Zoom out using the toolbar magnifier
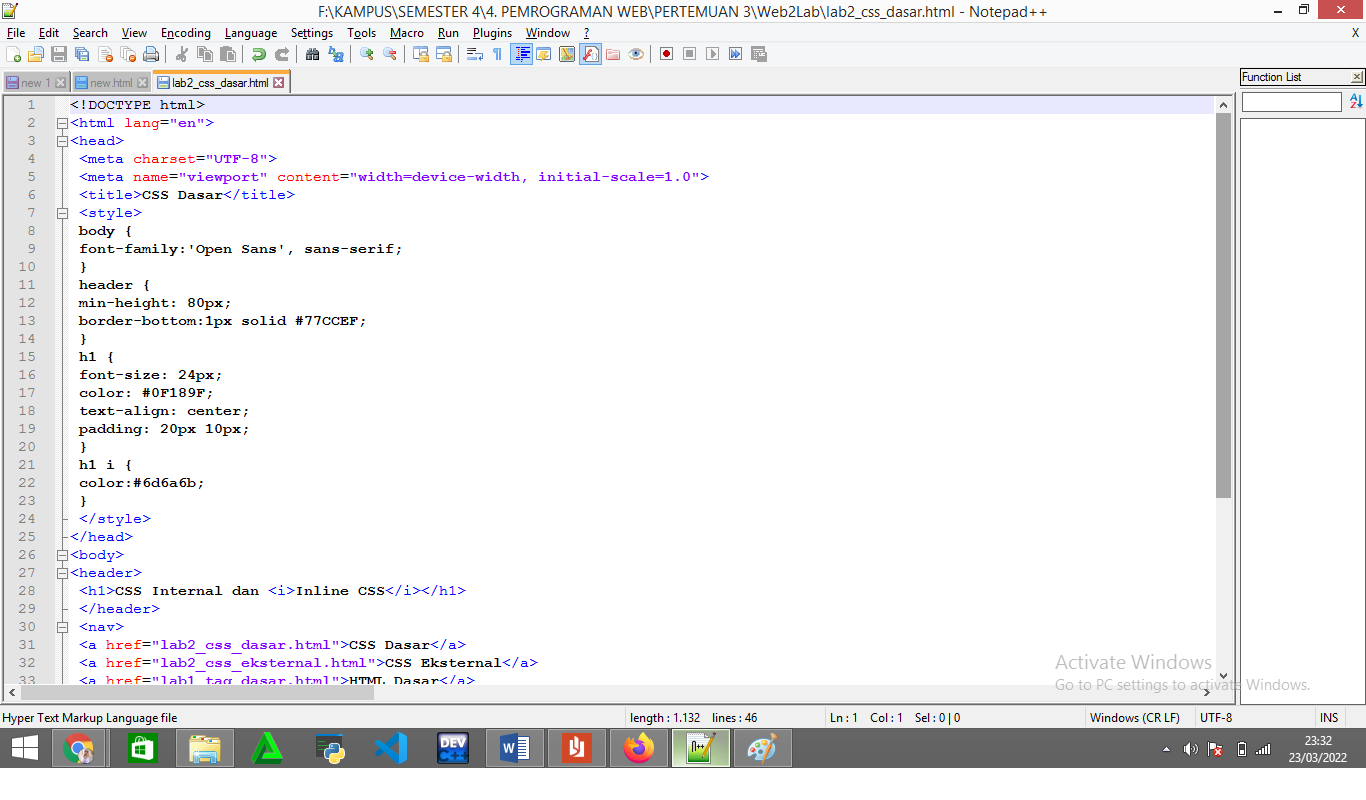The width and height of the screenshot is (1366, 800). (x=390, y=54)
